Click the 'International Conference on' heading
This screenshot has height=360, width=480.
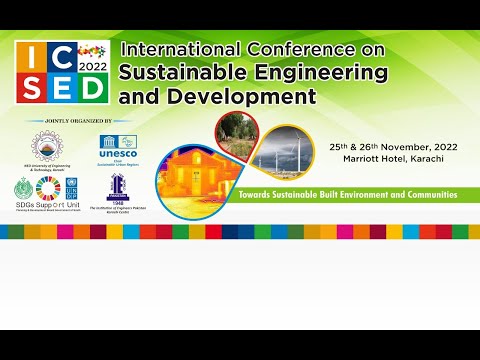pyautogui.click(x=253, y=49)
